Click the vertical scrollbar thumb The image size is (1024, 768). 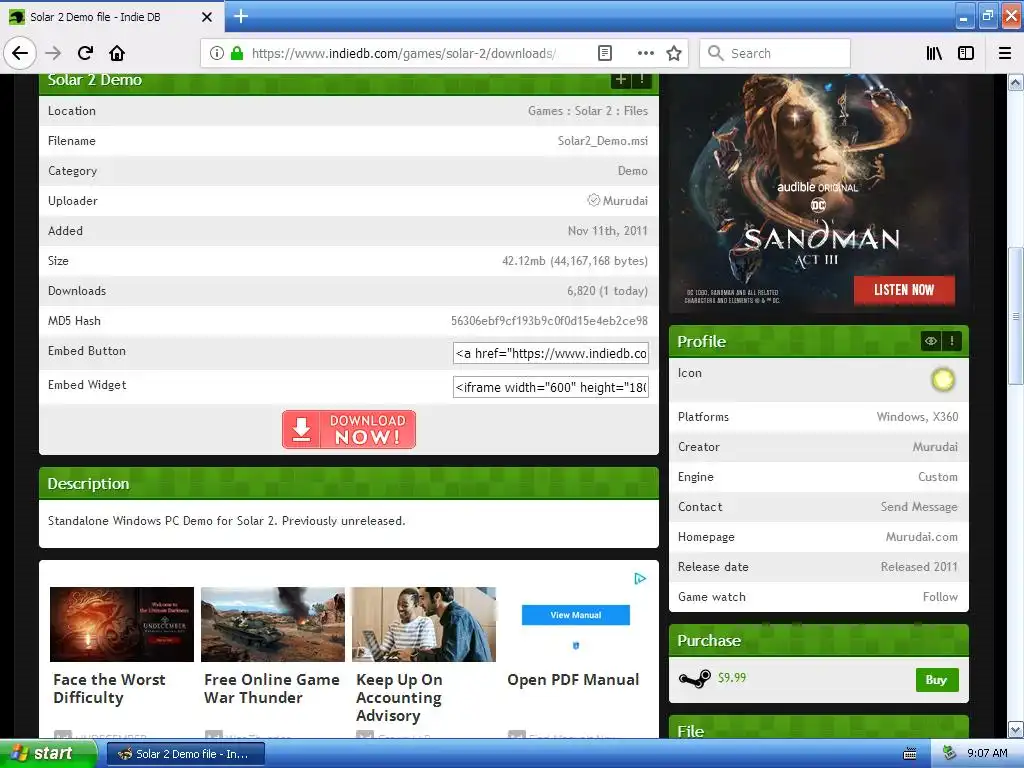1016,317
